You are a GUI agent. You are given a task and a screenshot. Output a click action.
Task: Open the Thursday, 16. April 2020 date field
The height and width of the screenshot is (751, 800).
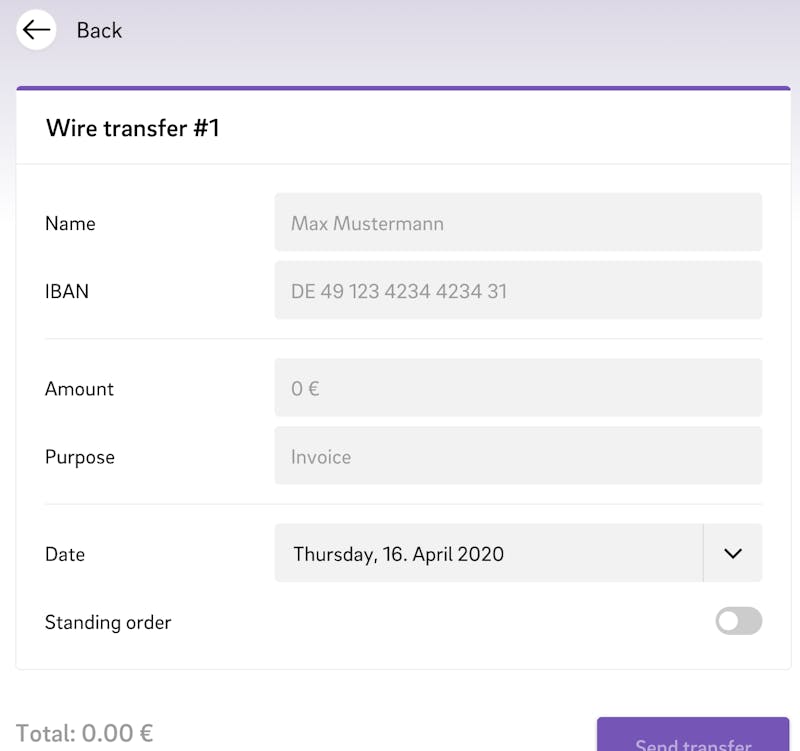[489, 553]
